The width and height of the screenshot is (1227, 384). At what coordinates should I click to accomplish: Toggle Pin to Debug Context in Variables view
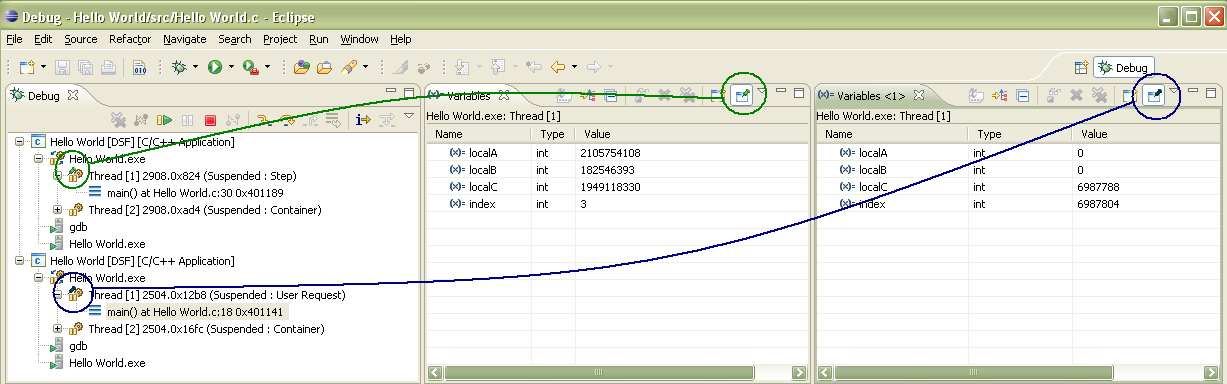(742, 96)
